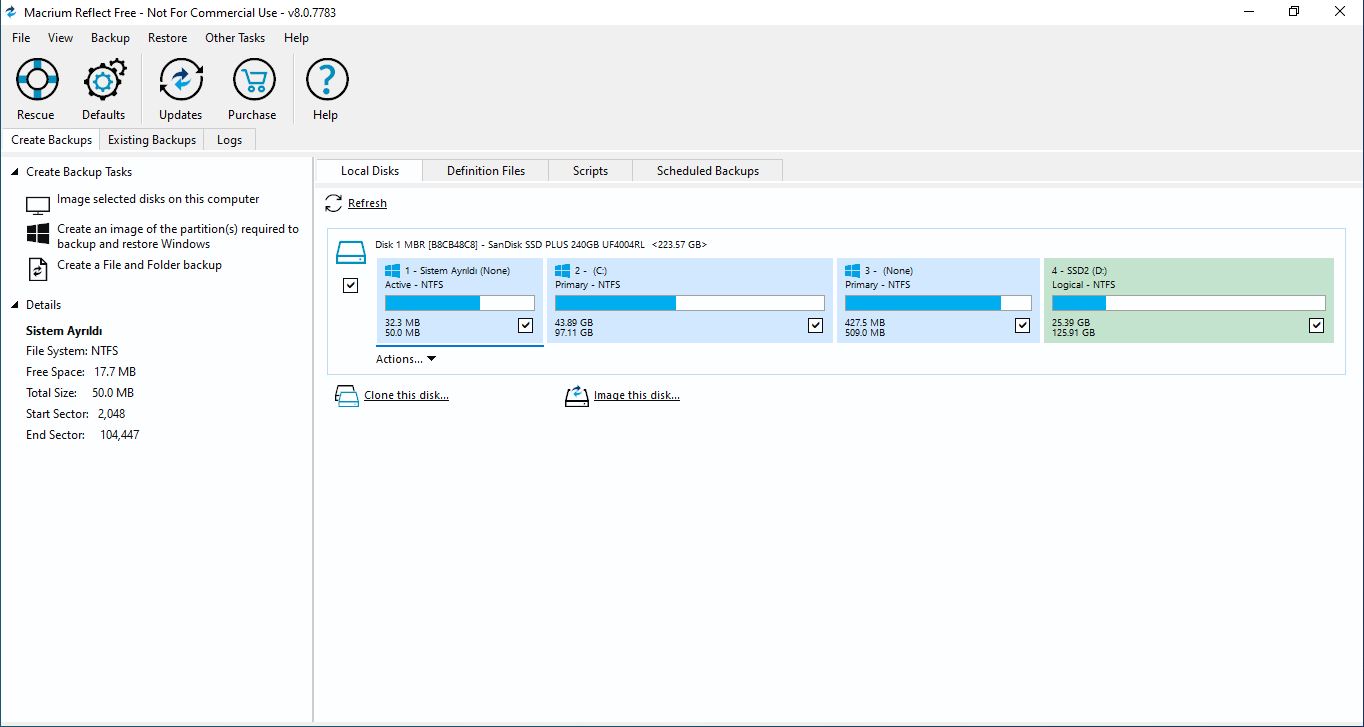The height and width of the screenshot is (727, 1364).
Task: Click the usage bar of partition 2 (C:)
Action: tap(690, 303)
